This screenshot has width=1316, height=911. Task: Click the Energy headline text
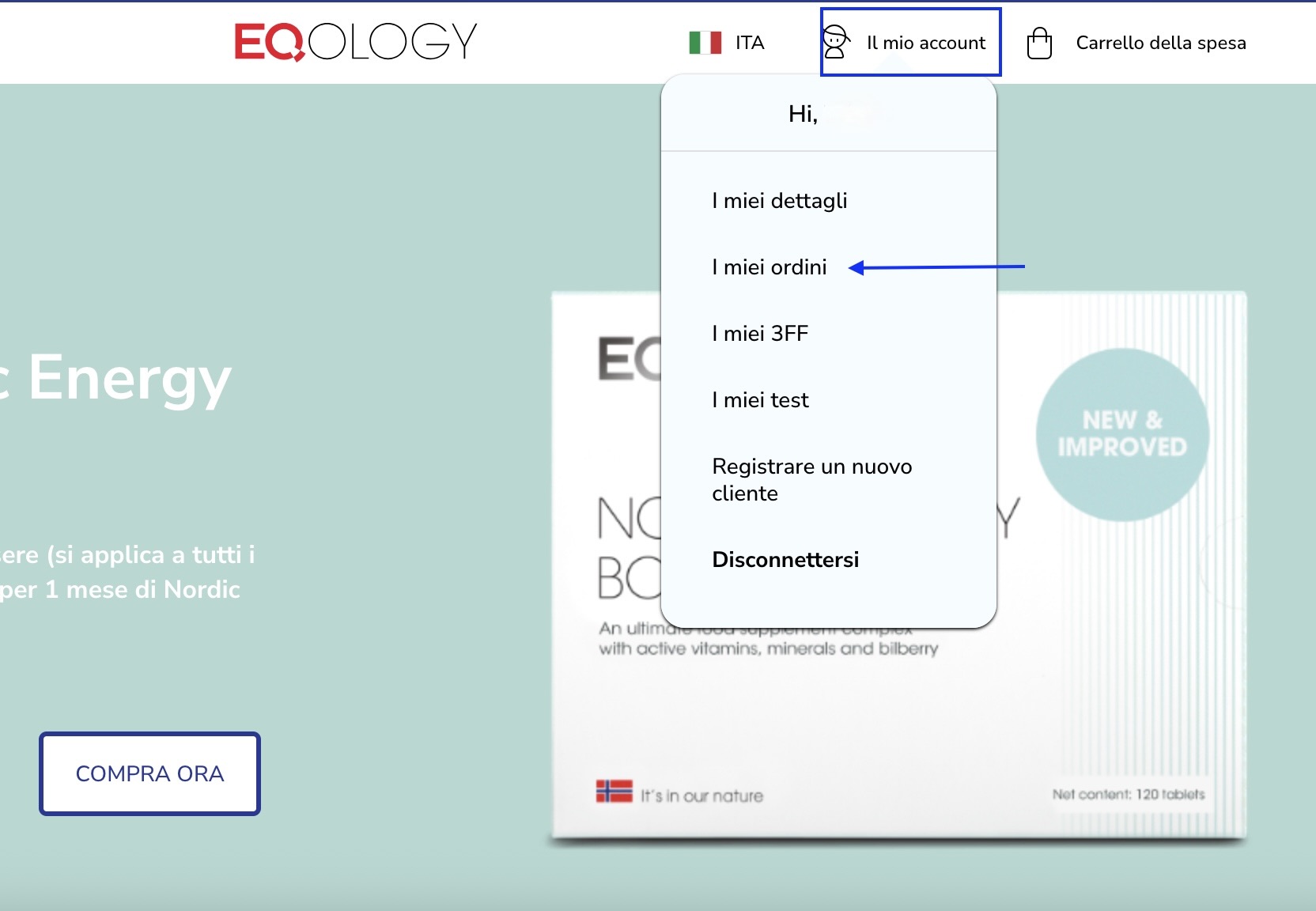[x=130, y=378]
